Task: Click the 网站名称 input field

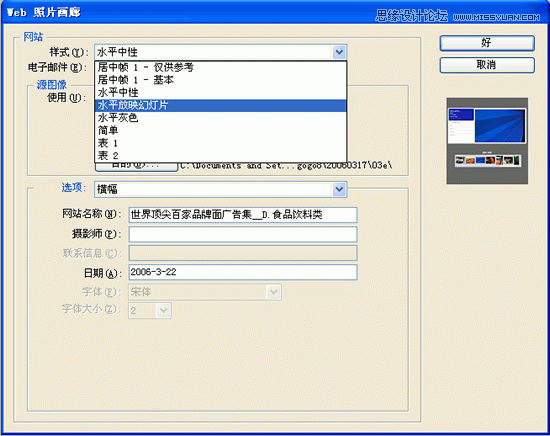Action: [x=243, y=215]
